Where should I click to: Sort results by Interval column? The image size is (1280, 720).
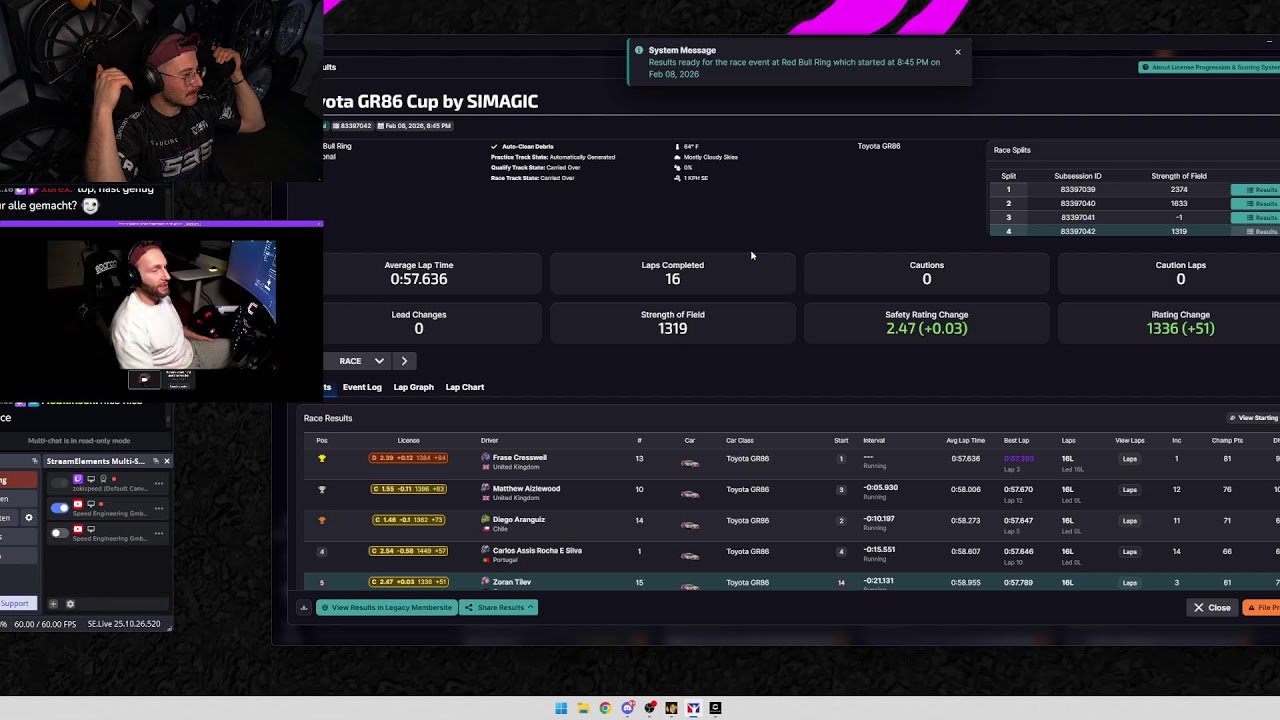point(874,440)
